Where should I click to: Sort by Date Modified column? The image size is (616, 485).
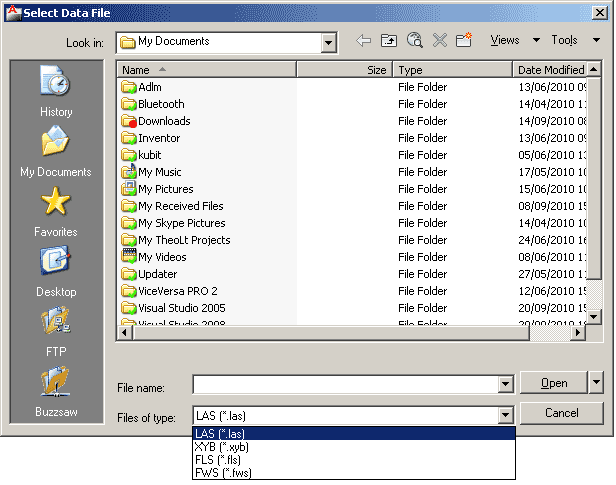550,70
